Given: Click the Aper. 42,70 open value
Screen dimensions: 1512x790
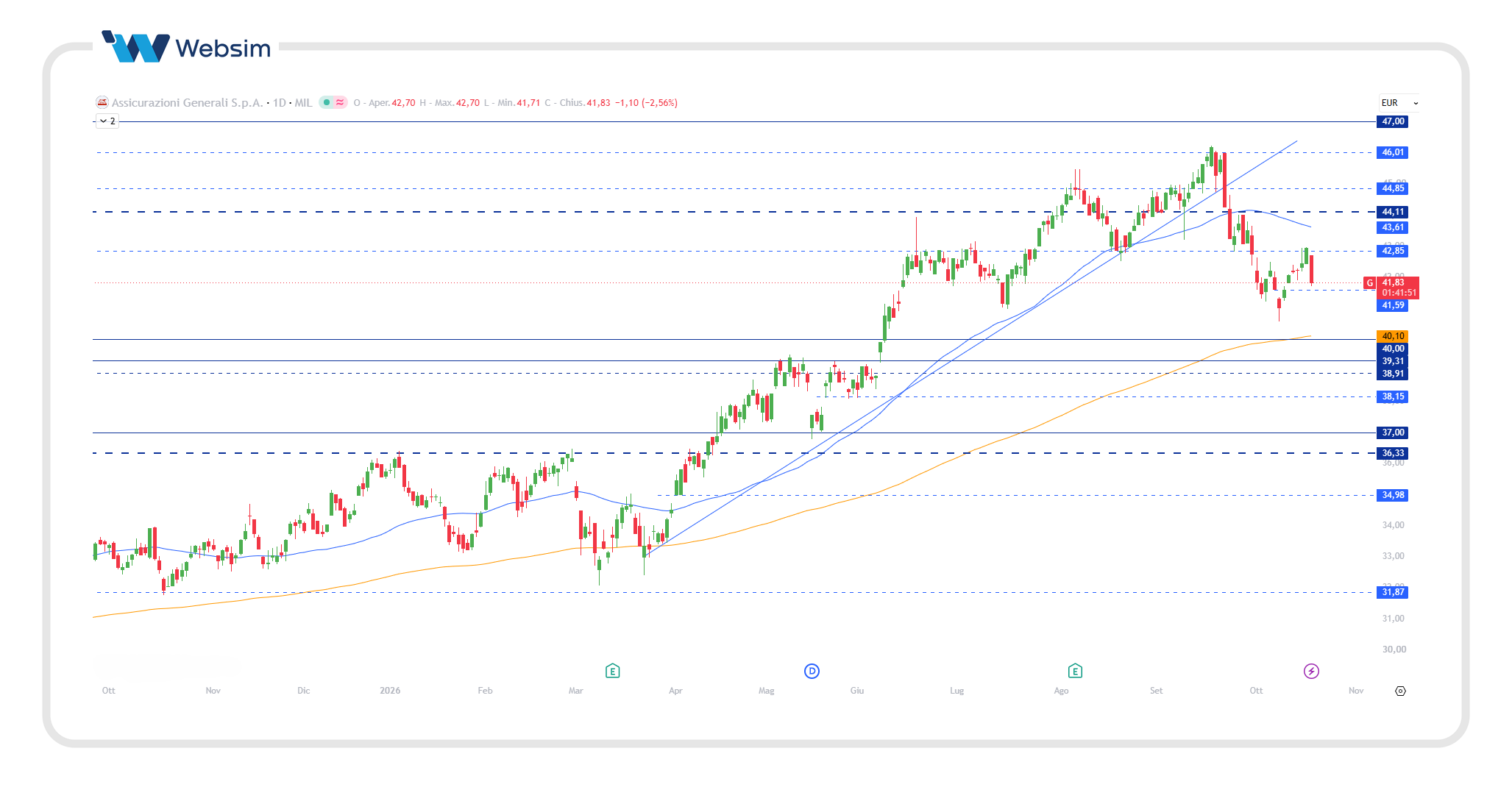Looking at the screenshot, I should (391, 103).
